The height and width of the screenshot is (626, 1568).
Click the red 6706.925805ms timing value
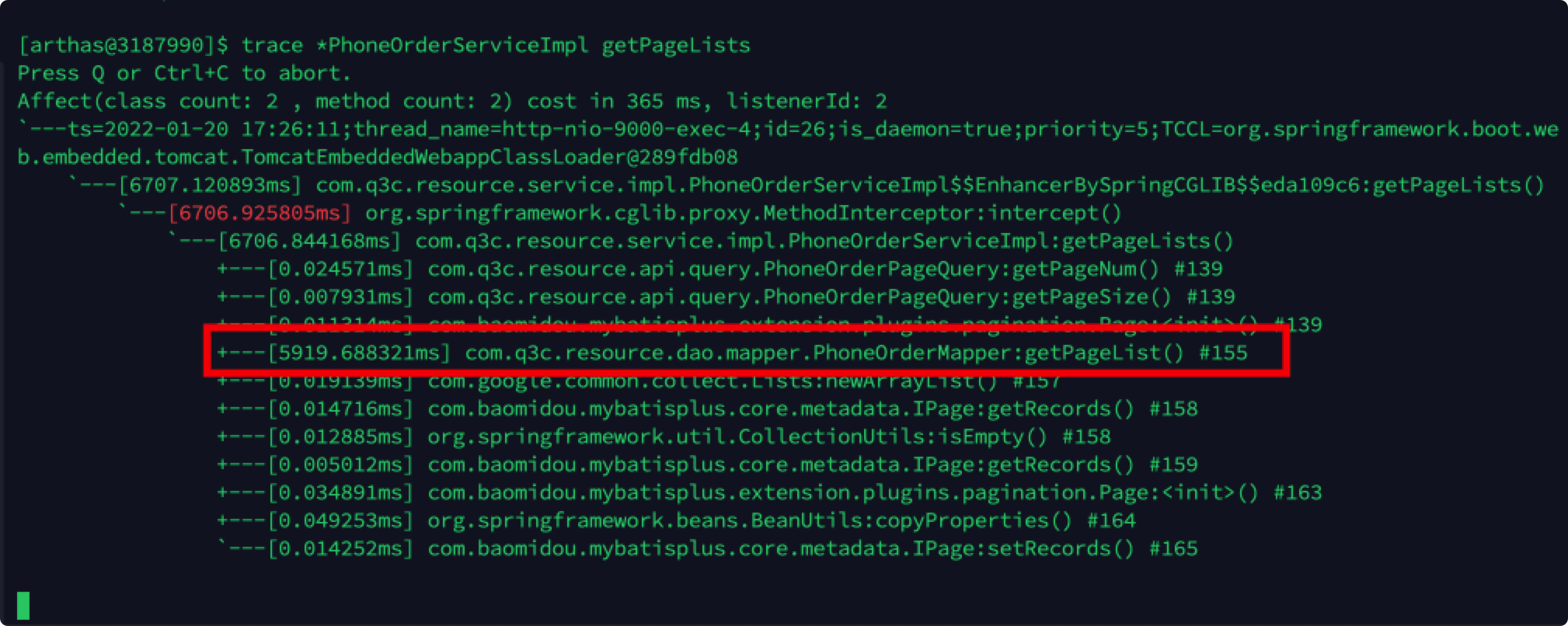click(260, 213)
